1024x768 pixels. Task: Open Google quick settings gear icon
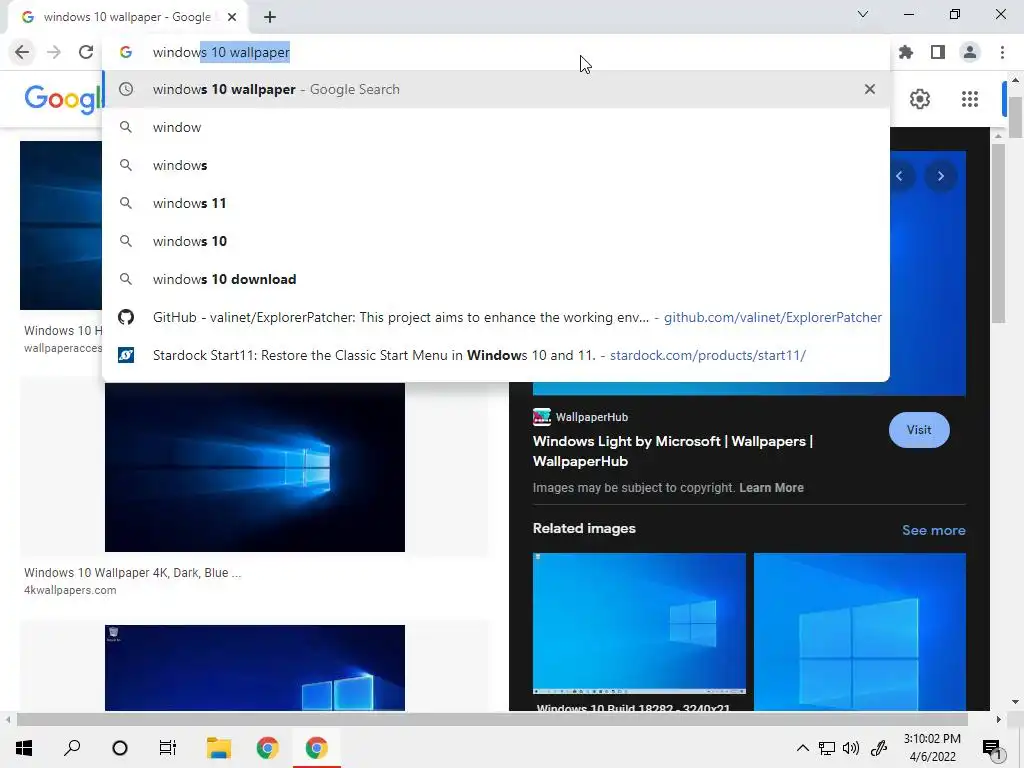(x=920, y=99)
